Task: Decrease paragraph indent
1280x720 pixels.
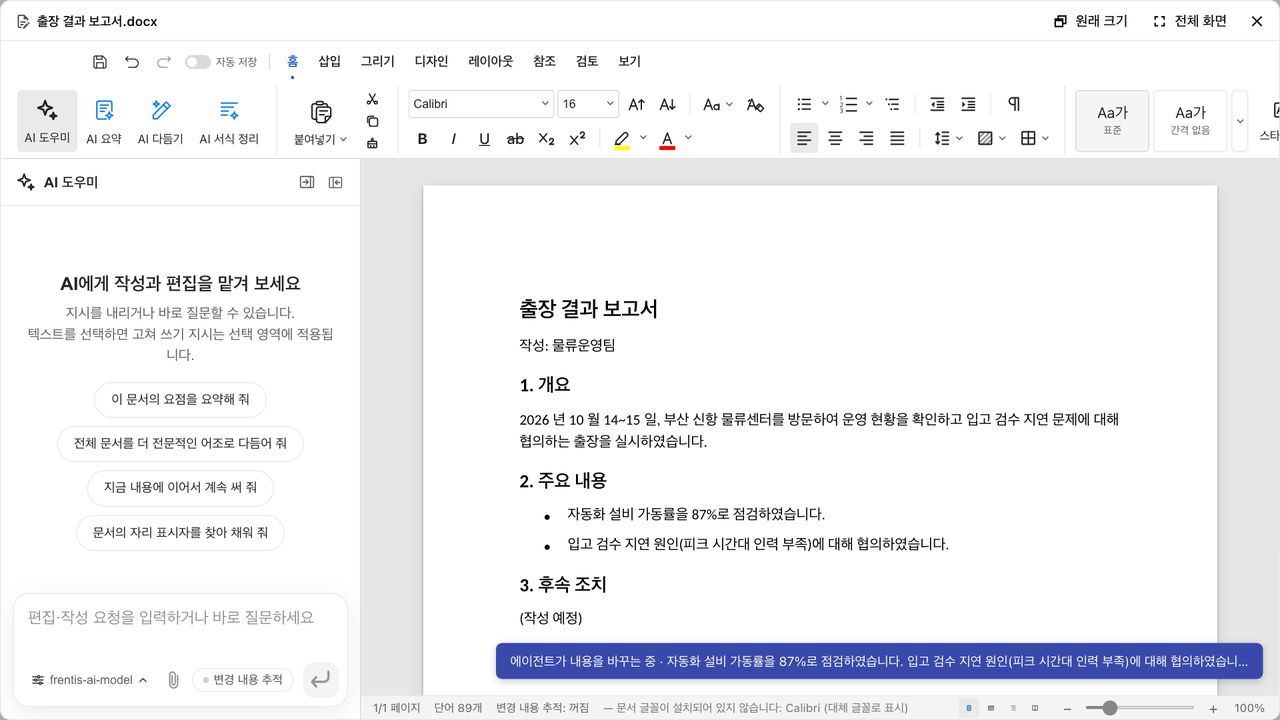Action: click(937, 104)
